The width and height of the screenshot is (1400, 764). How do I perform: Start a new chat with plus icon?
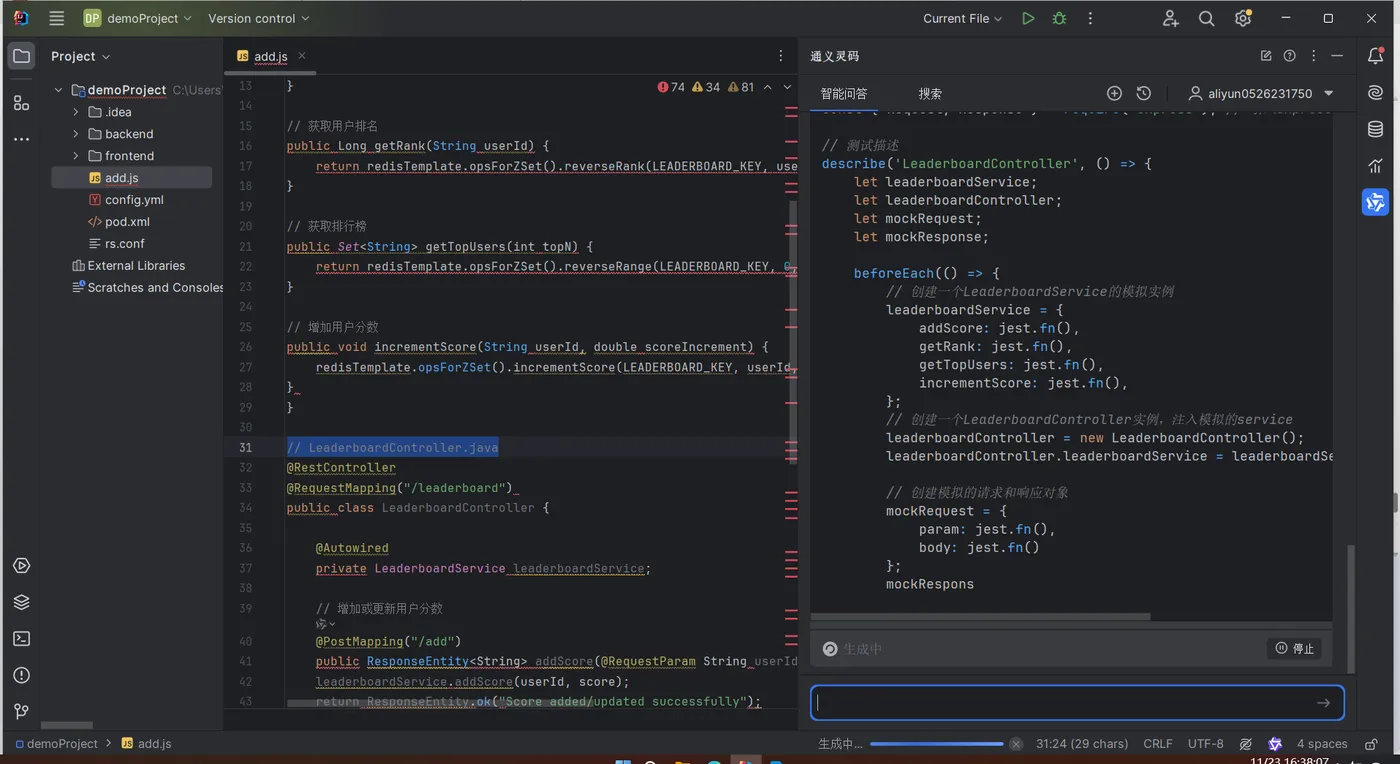(1114, 93)
